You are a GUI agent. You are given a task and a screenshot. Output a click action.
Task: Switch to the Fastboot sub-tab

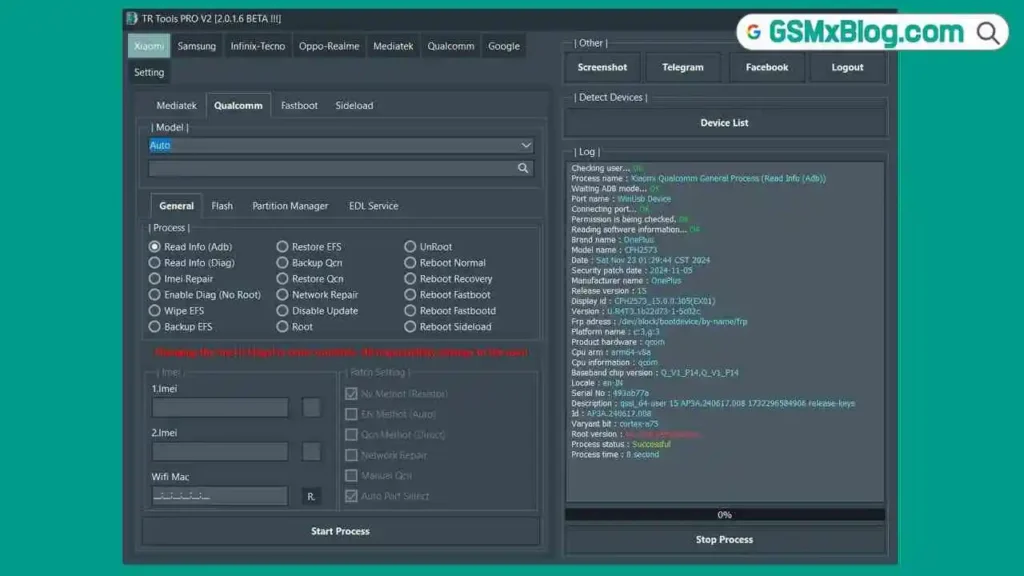click(299, 105)
